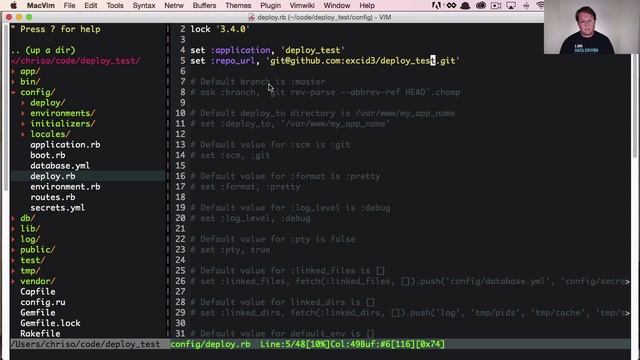Open boot.rb in the file tree
Viewport: 640px width, 360px height.
click(x=48, y=156)
